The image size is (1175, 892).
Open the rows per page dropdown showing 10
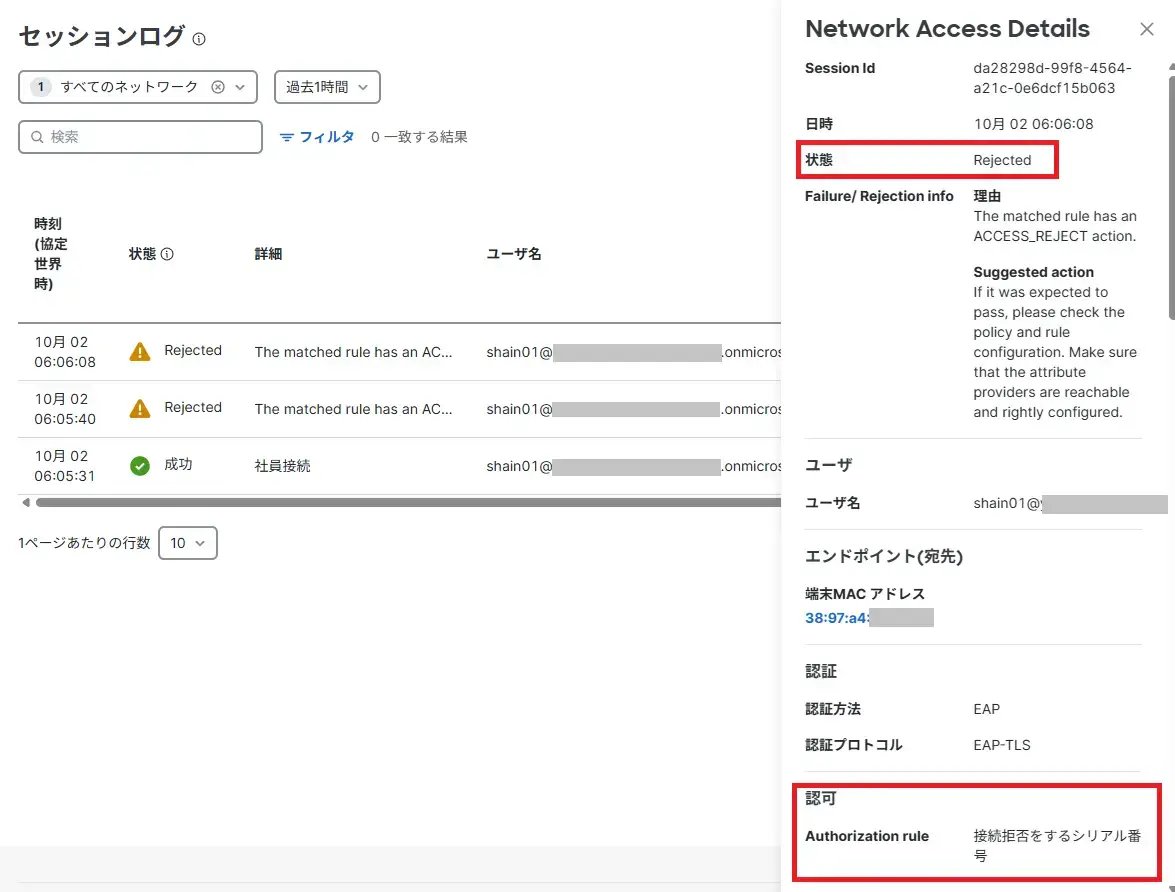click(187, 543)
